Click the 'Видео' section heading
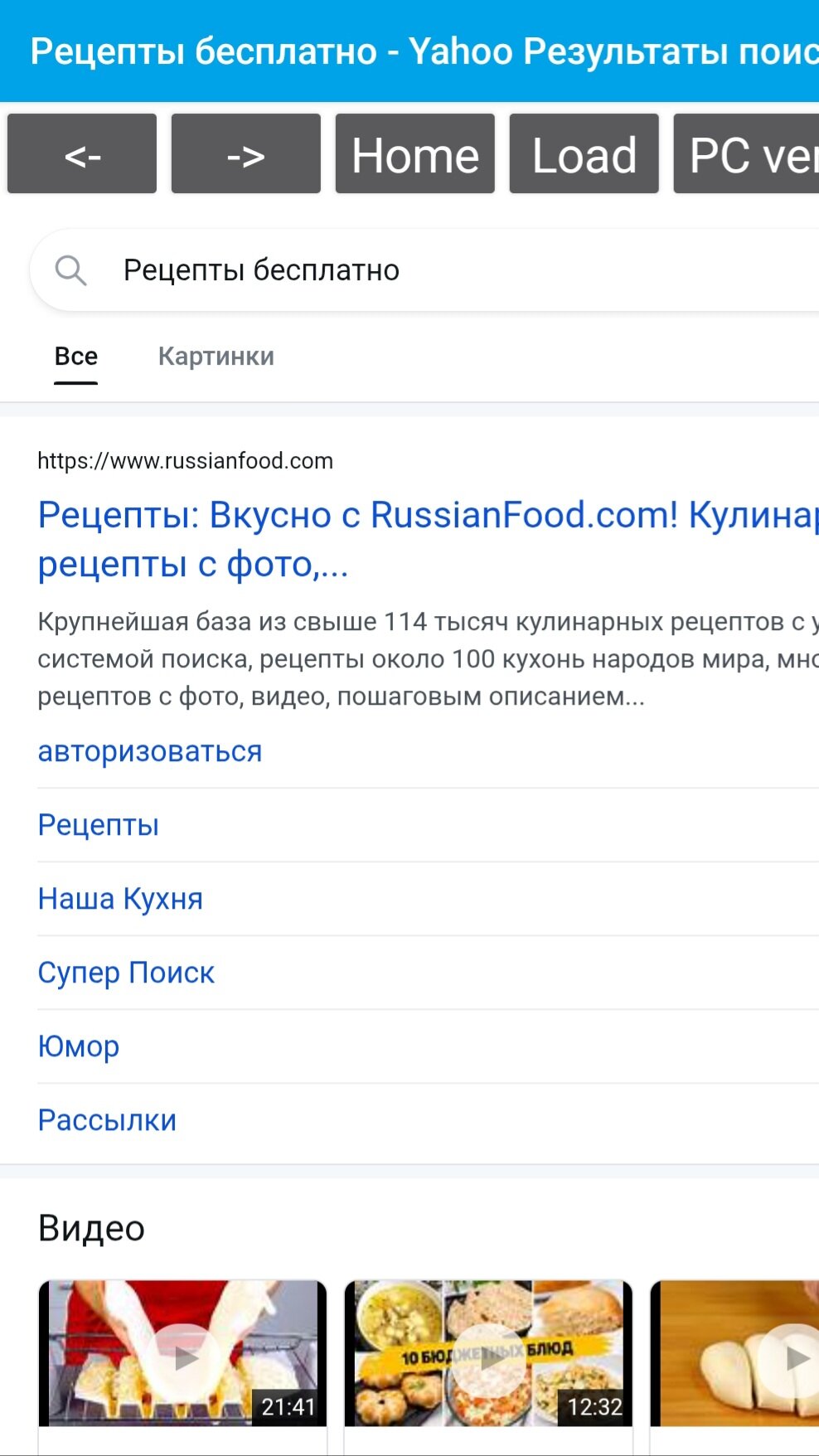Viewport: 819px width, 1456px height. pos(92,1229)
